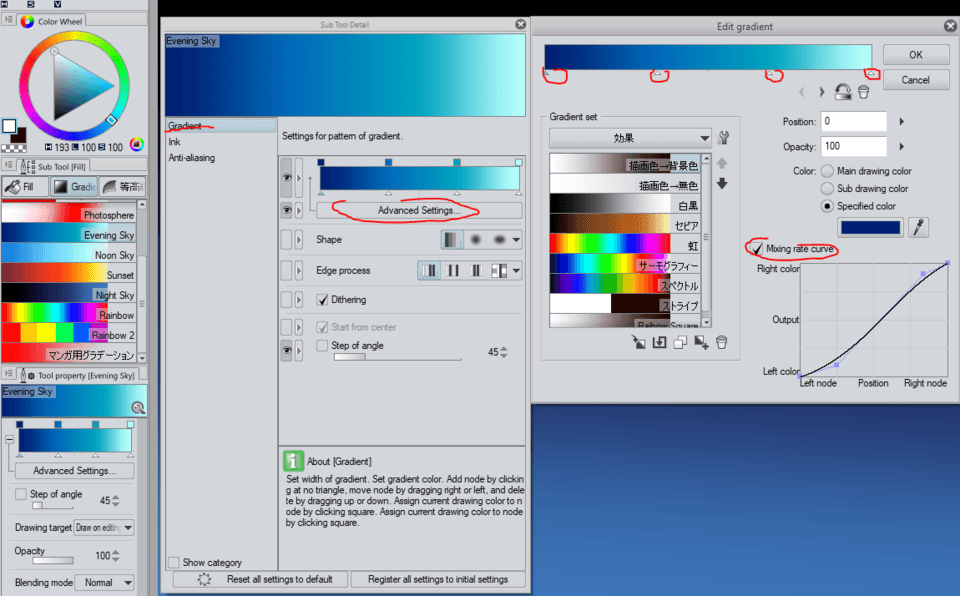Click Advanced Settings in Sub Tool Detail
The width and height of the screenshot is (960, 596).
(419, 210)
